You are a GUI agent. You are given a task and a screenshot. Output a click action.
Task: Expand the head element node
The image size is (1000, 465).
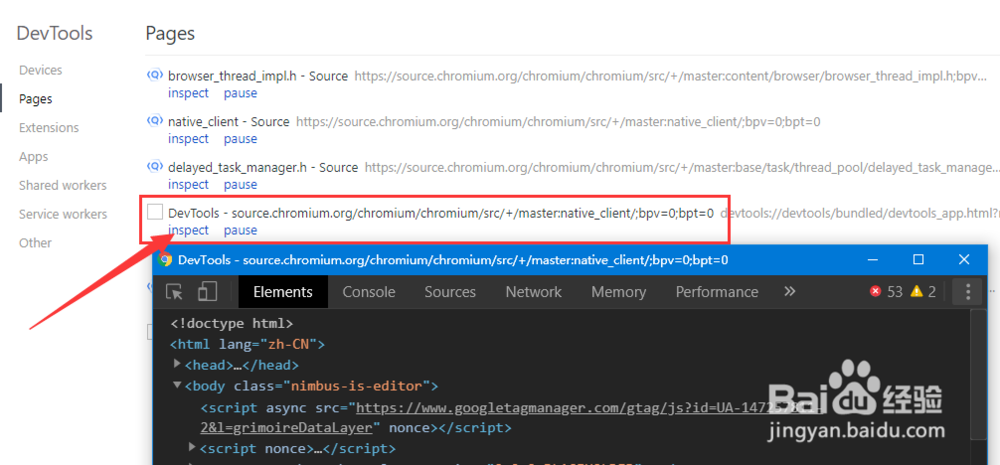click(x=177, y=364)
